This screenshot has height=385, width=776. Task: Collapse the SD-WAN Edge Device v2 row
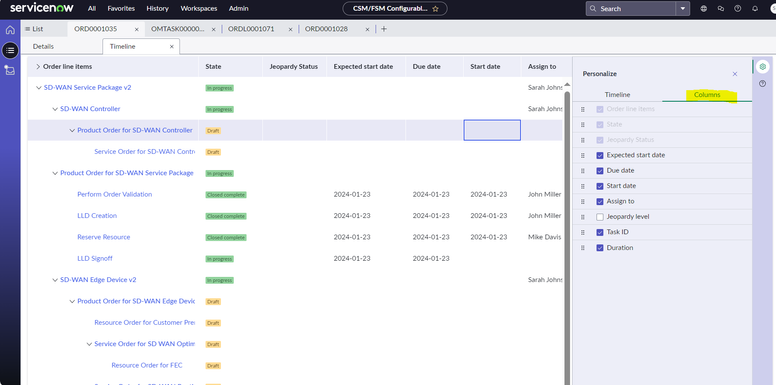tap(55, 280)
